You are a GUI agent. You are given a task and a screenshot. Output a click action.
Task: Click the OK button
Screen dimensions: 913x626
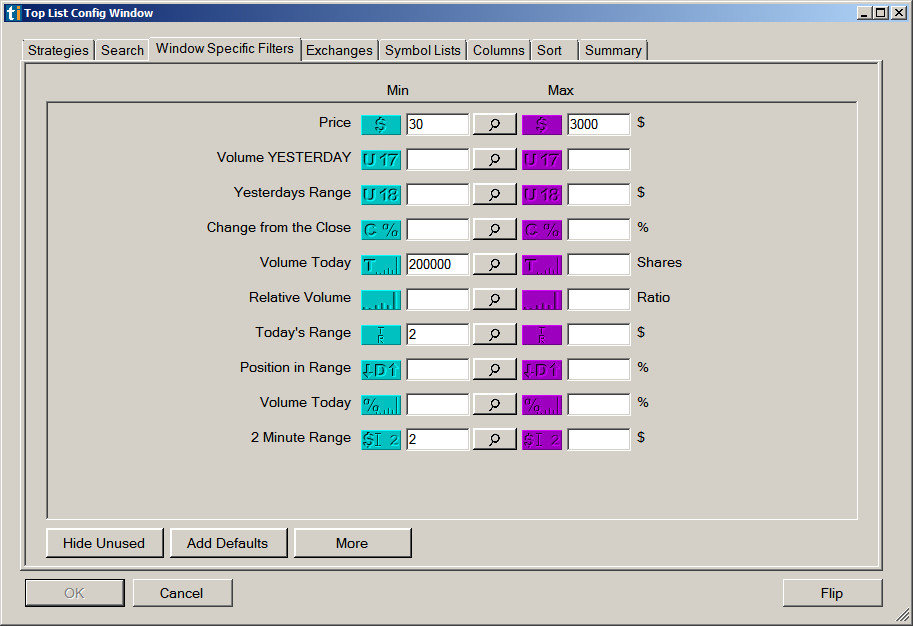[x=75, y=593]
